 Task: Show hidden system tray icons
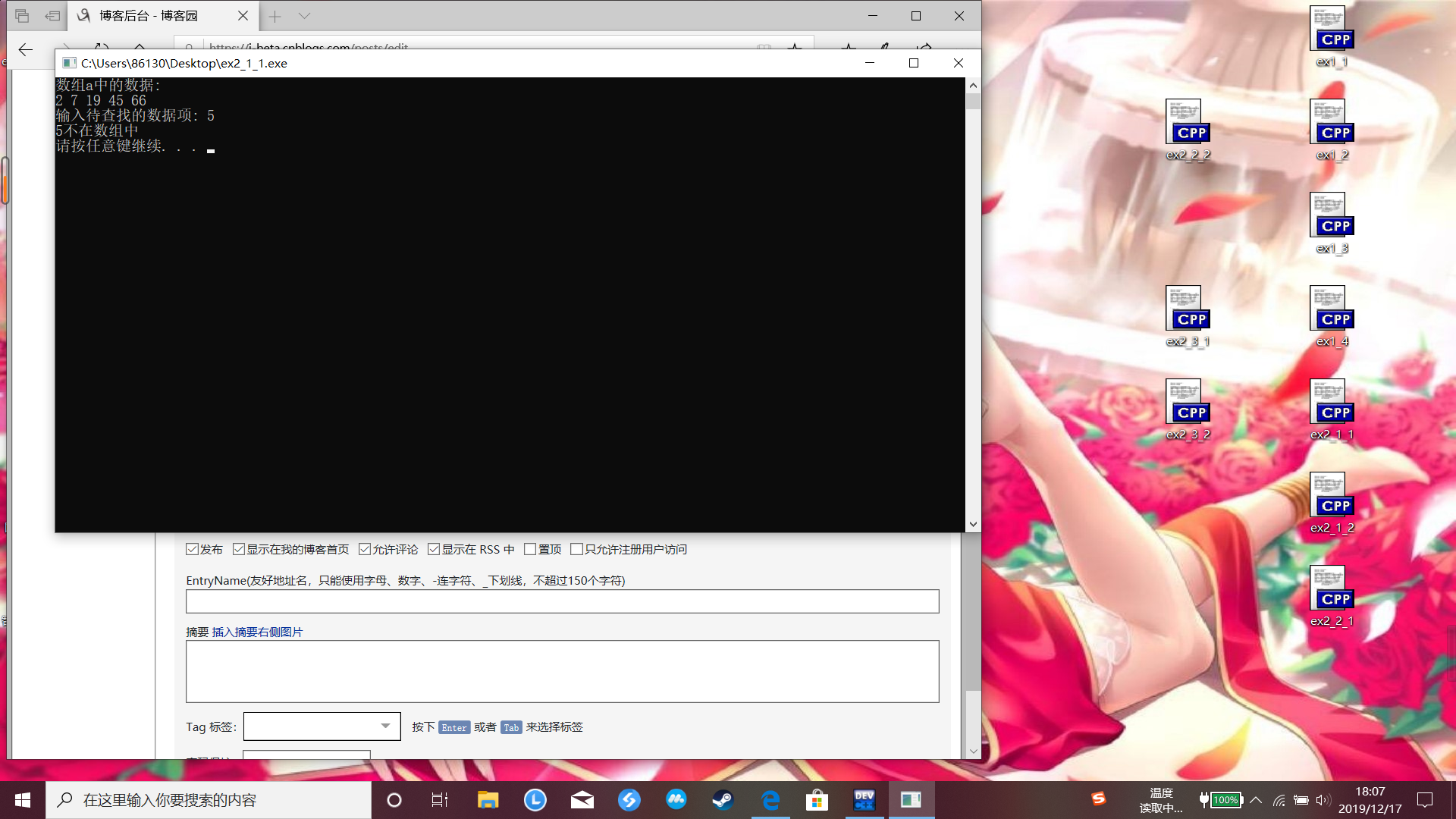coord(1256,800)
